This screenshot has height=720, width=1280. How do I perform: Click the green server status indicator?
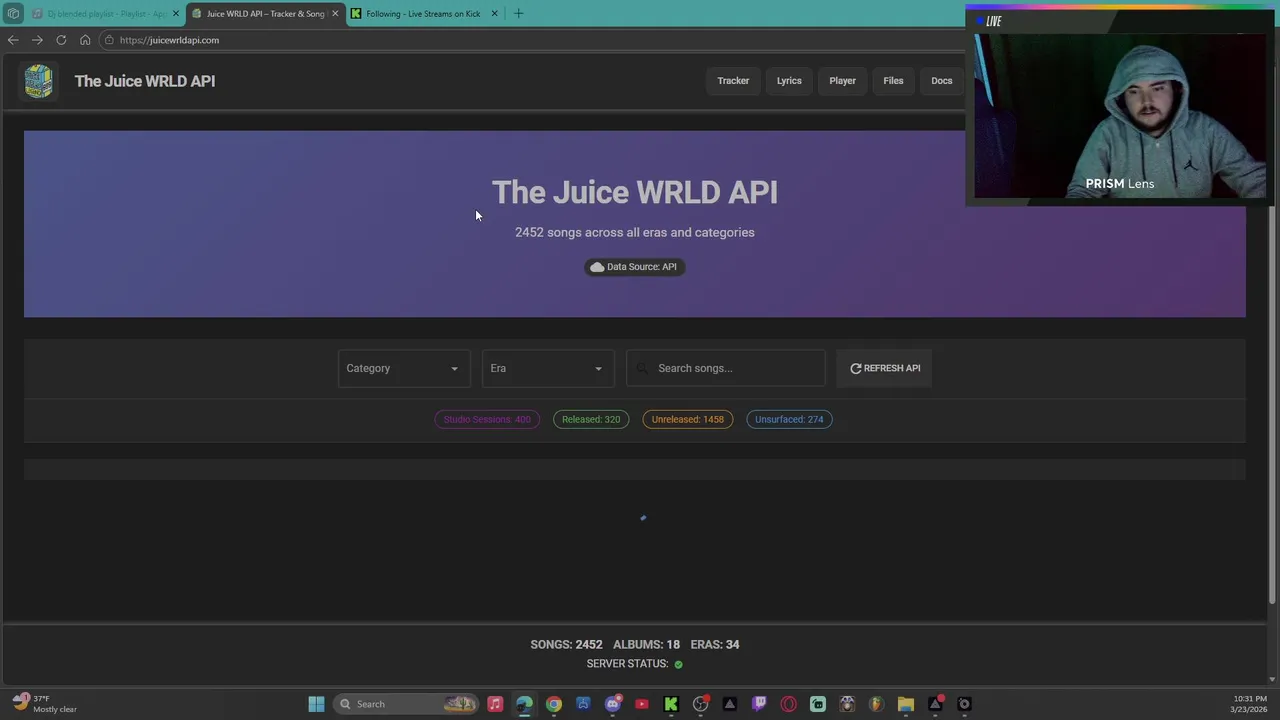coord(678,664)
